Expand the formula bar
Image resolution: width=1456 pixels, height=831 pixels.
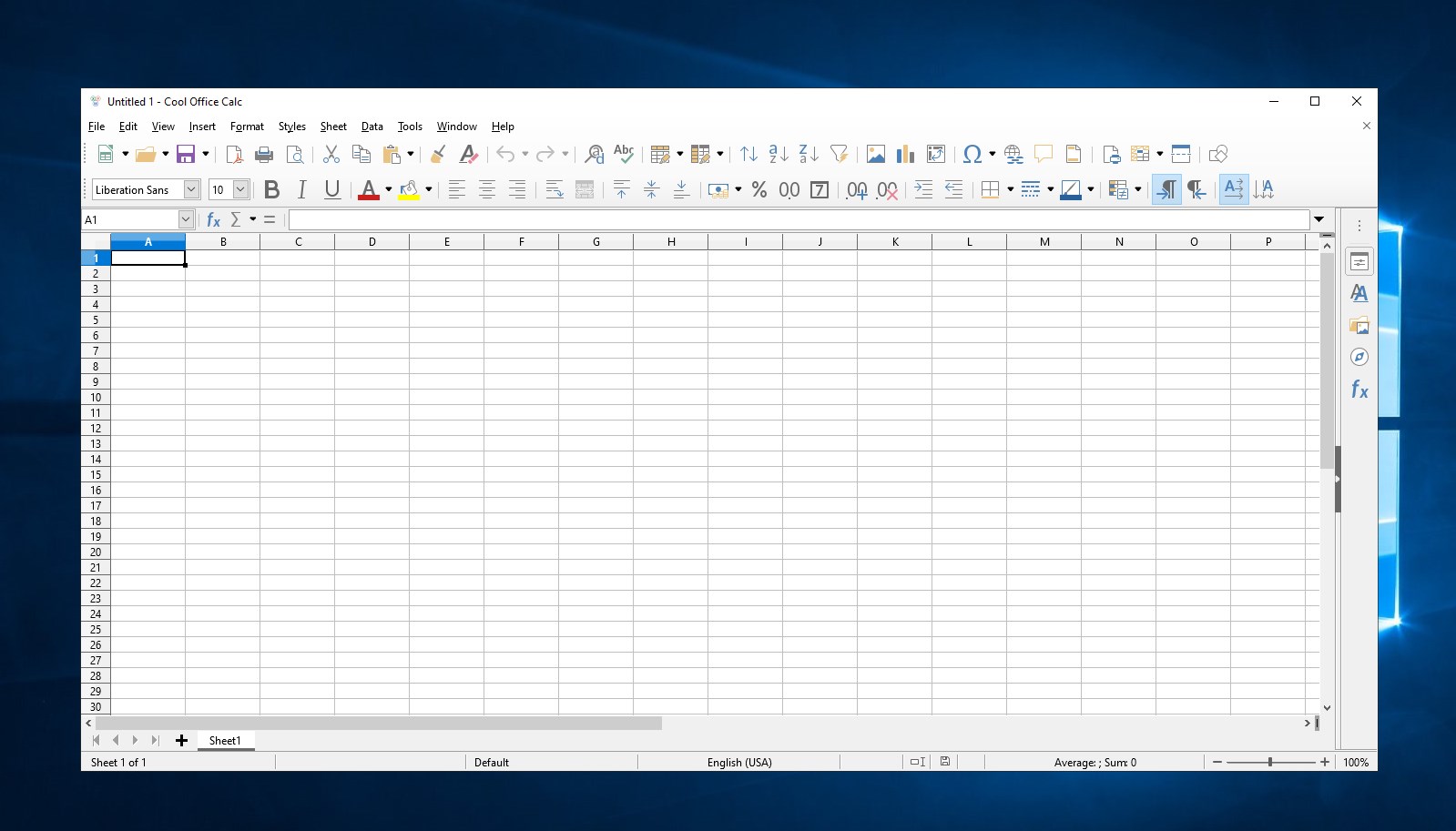(x=1319, y=219)
